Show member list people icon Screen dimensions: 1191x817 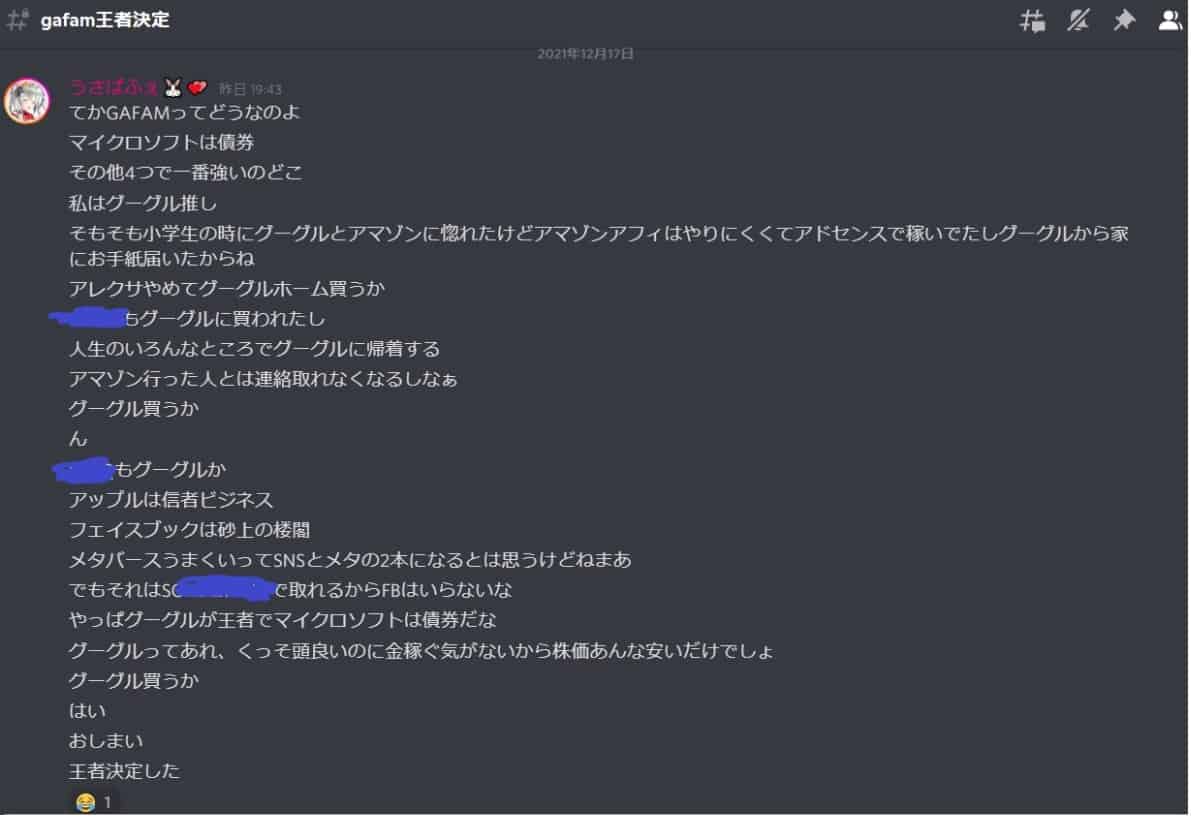click(1170, 21)
